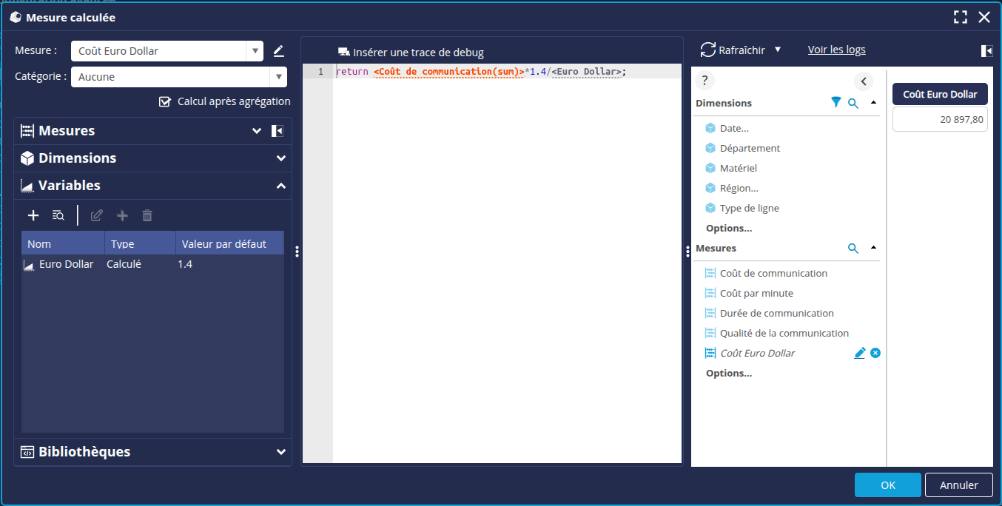This screenshot has height=506, width=1002.
Task: Open the Catégorie dropdown
Action: tap(277, 76)
